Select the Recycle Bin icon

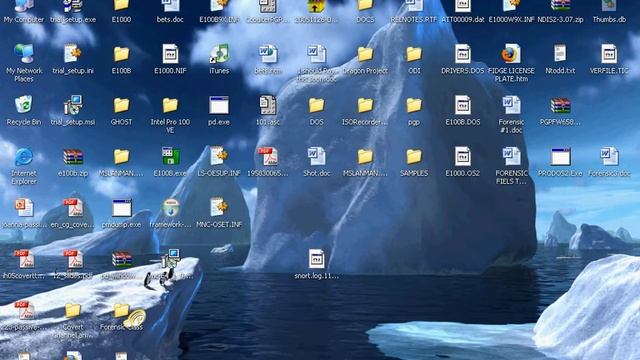pyautogui.click(x=24, y=105)
